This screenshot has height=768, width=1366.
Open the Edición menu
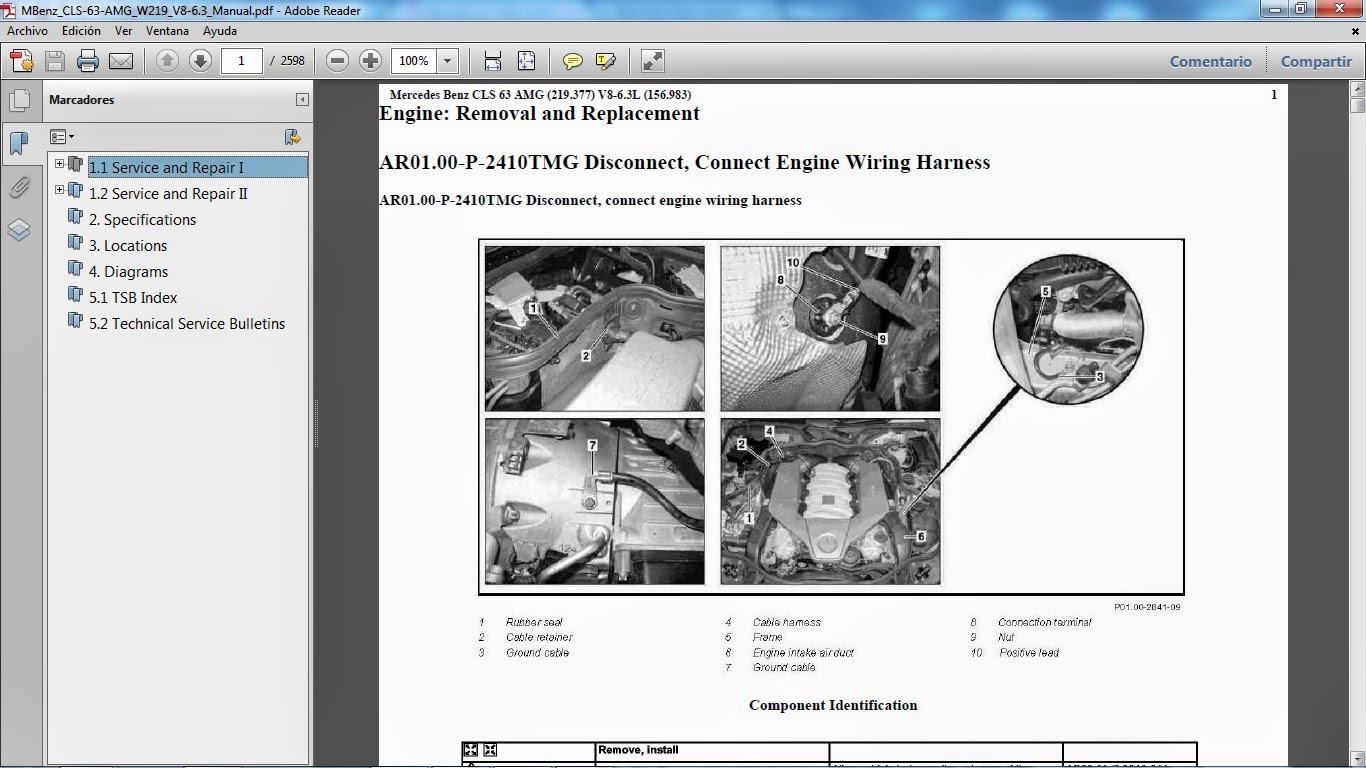point(81,31)
